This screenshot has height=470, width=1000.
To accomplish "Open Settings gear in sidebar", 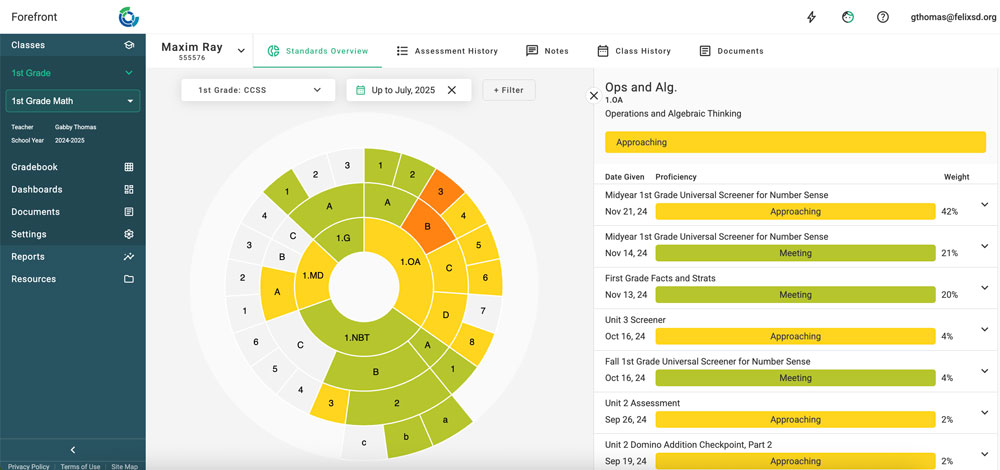I will tap(129, 234).
